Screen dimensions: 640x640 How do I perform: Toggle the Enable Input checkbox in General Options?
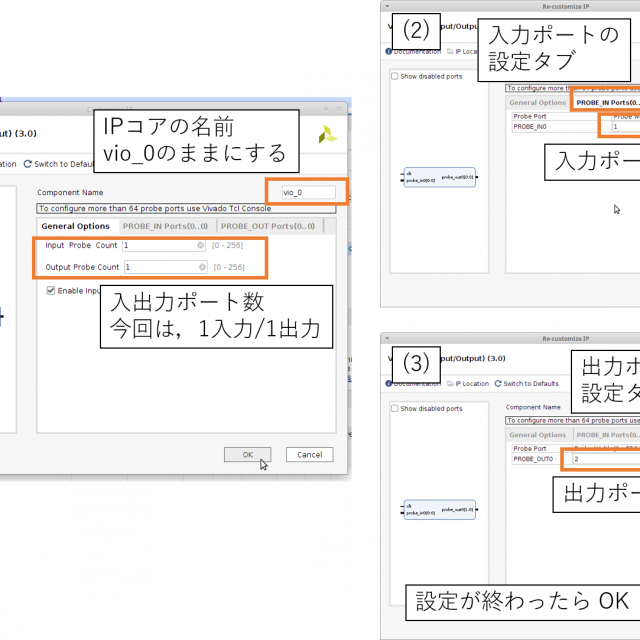coord(52,291)
